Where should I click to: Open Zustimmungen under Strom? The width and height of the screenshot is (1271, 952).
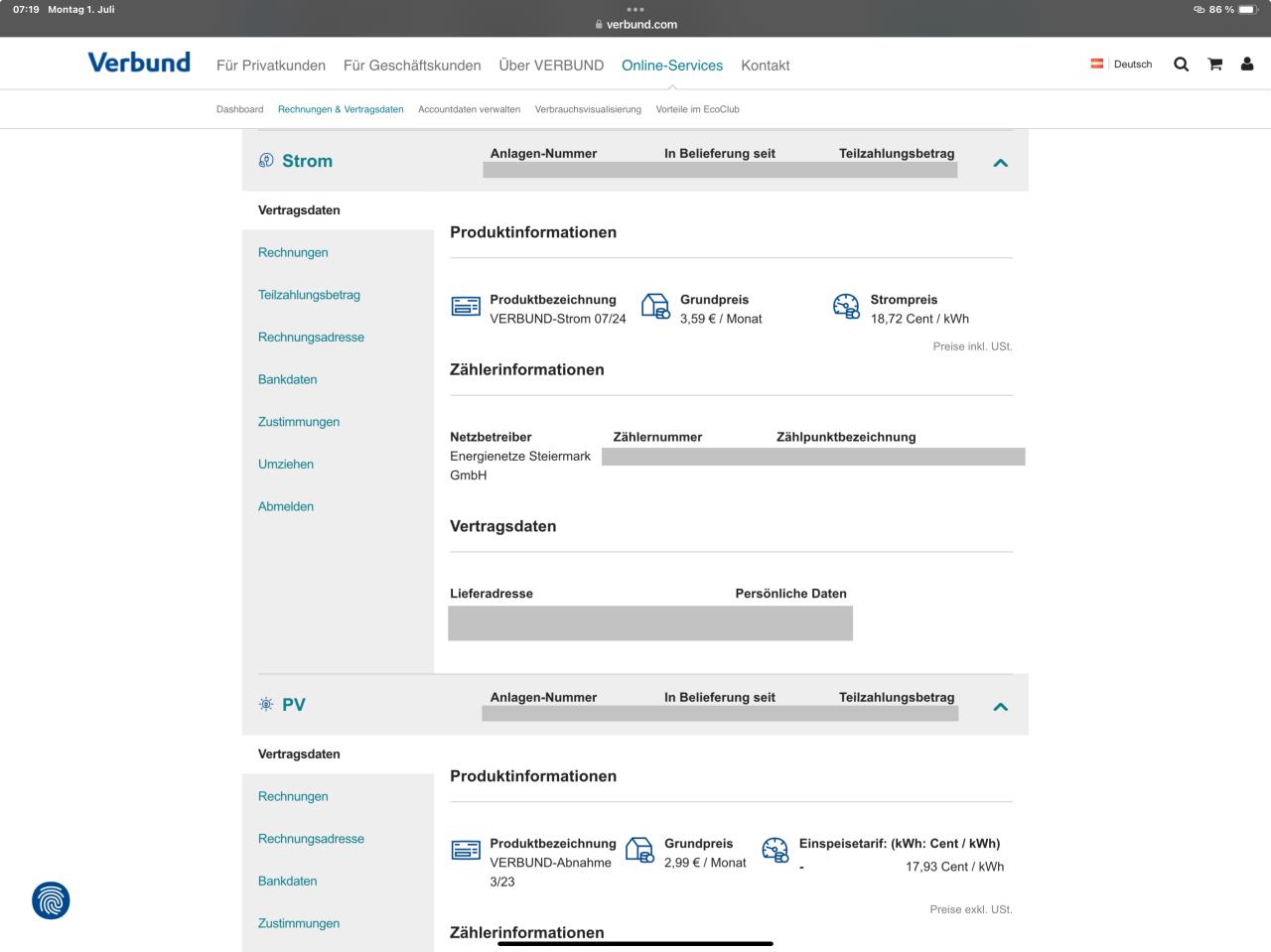299,422
